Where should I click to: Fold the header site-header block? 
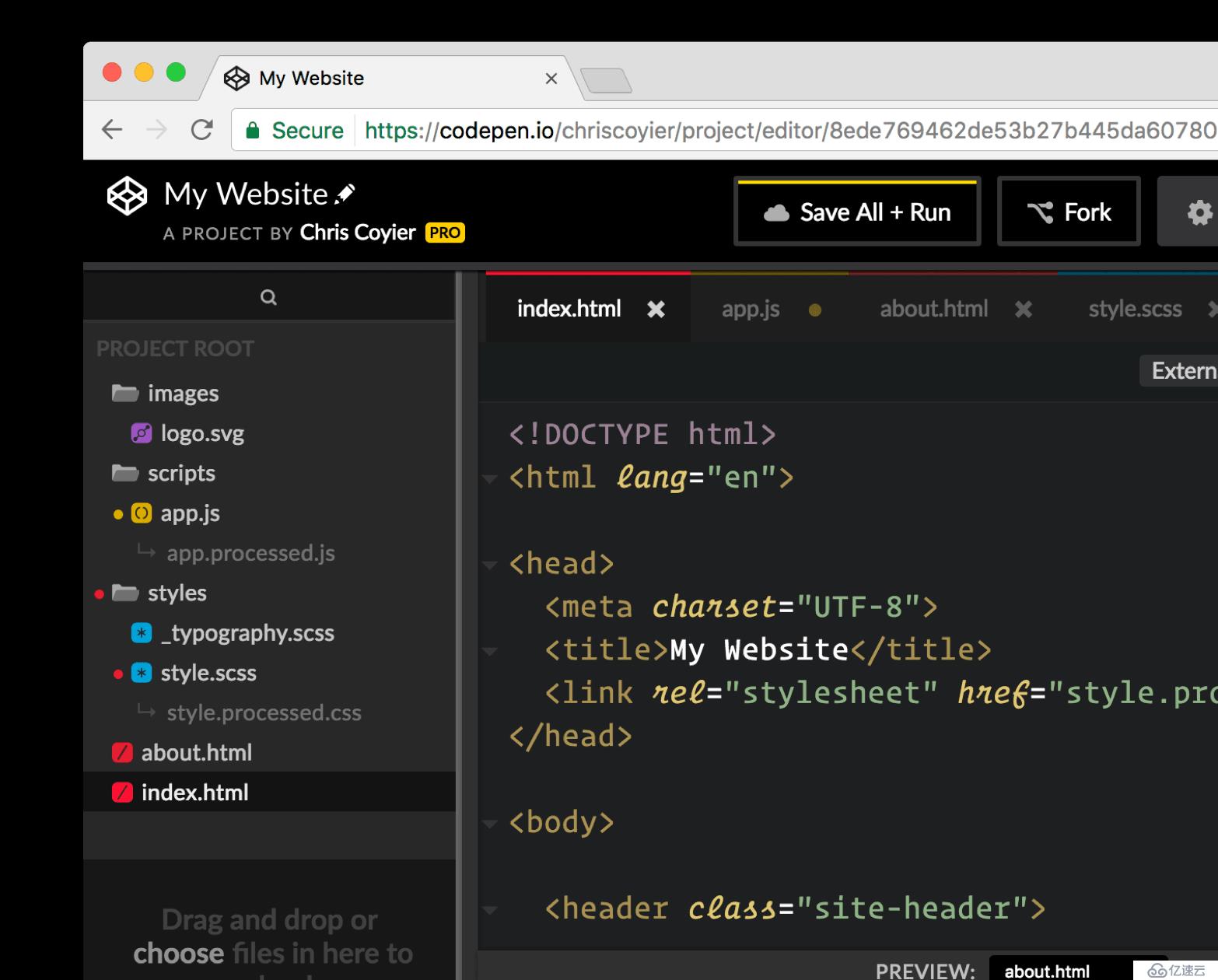(490, 909)
